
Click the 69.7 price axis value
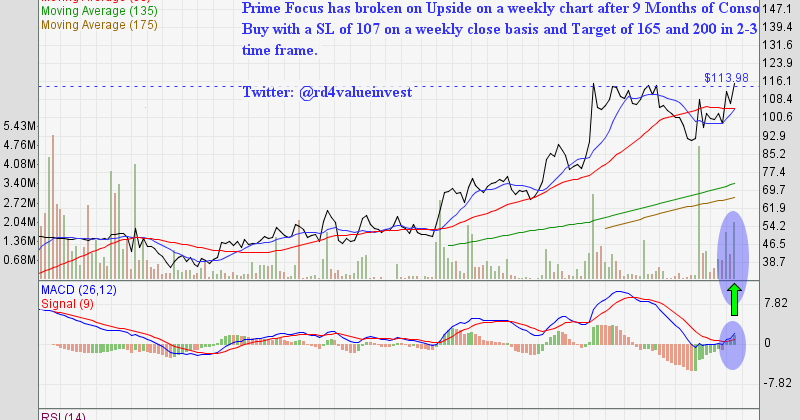(774, 189)
